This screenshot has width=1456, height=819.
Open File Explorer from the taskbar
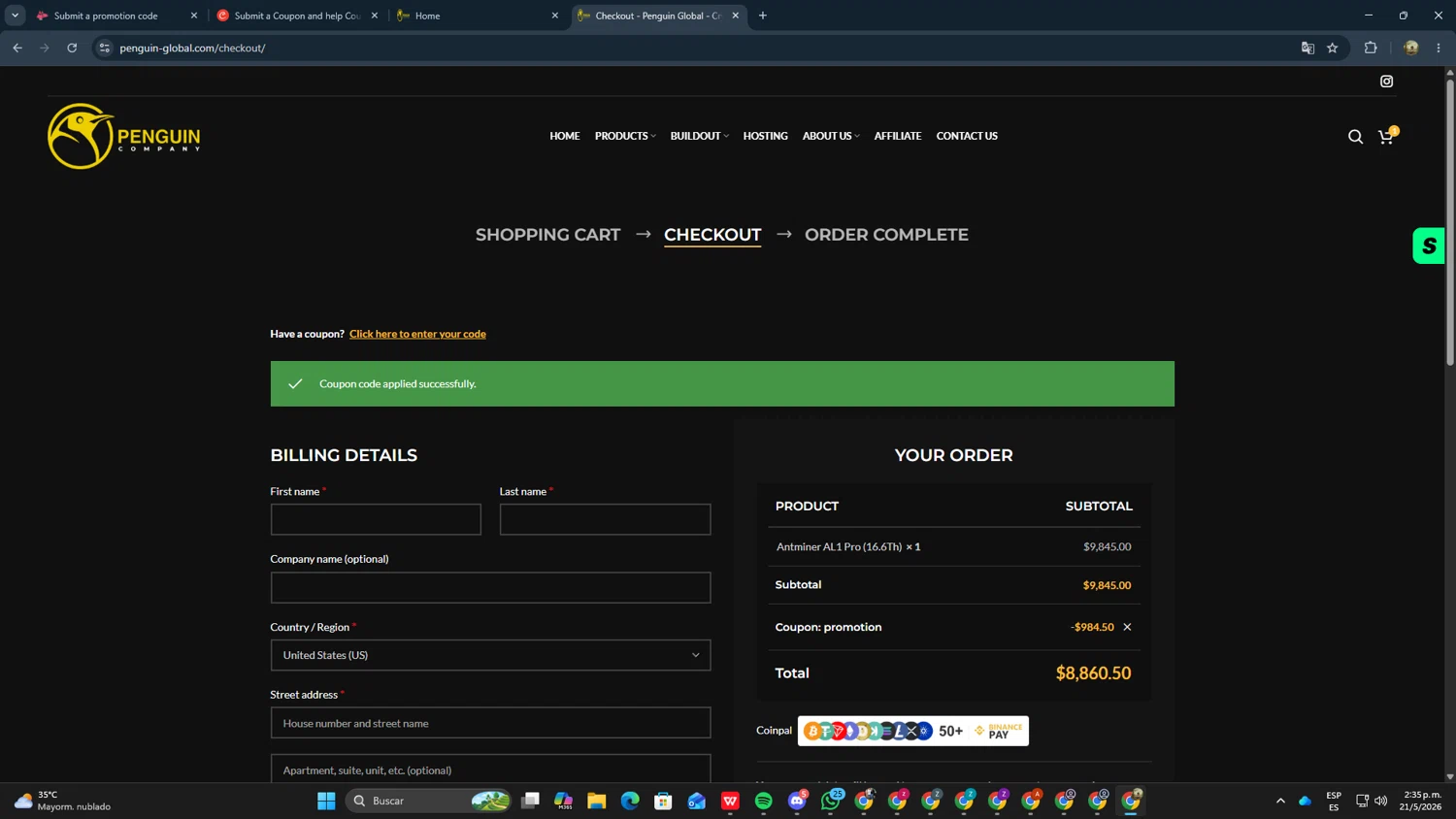pyautogui.click(x=597, y=801)
